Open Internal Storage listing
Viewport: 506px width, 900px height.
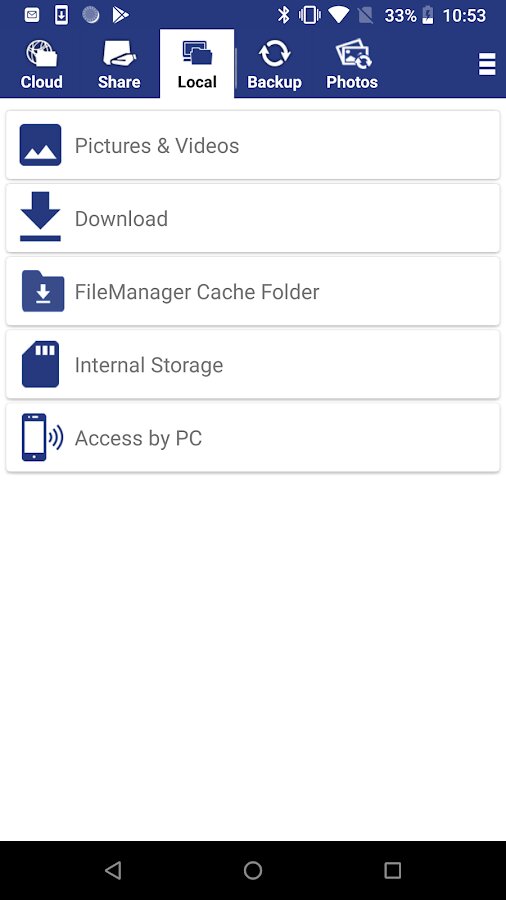[x=252, y=364]
